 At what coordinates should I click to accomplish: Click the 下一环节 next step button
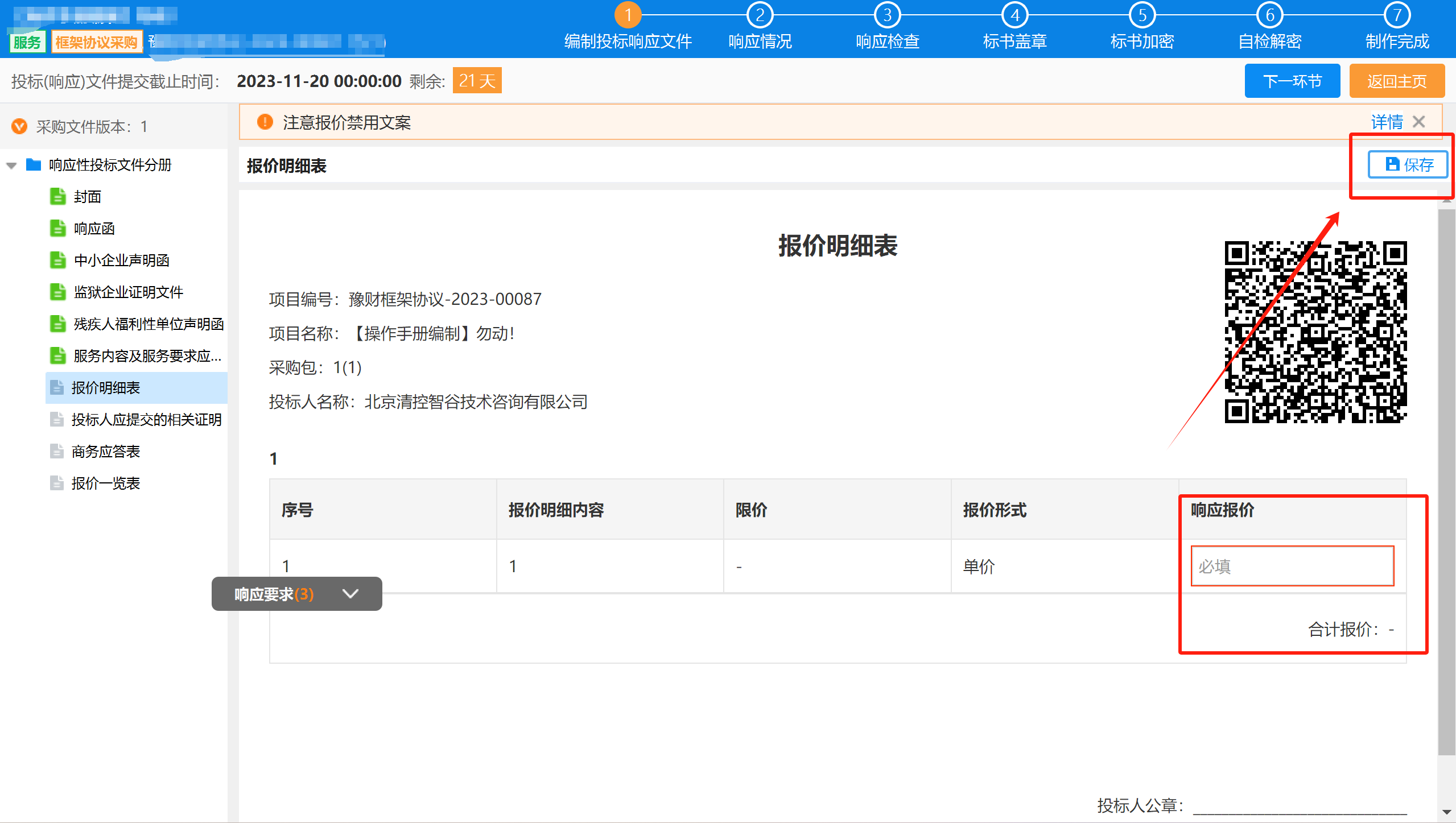pos(1292,81)
